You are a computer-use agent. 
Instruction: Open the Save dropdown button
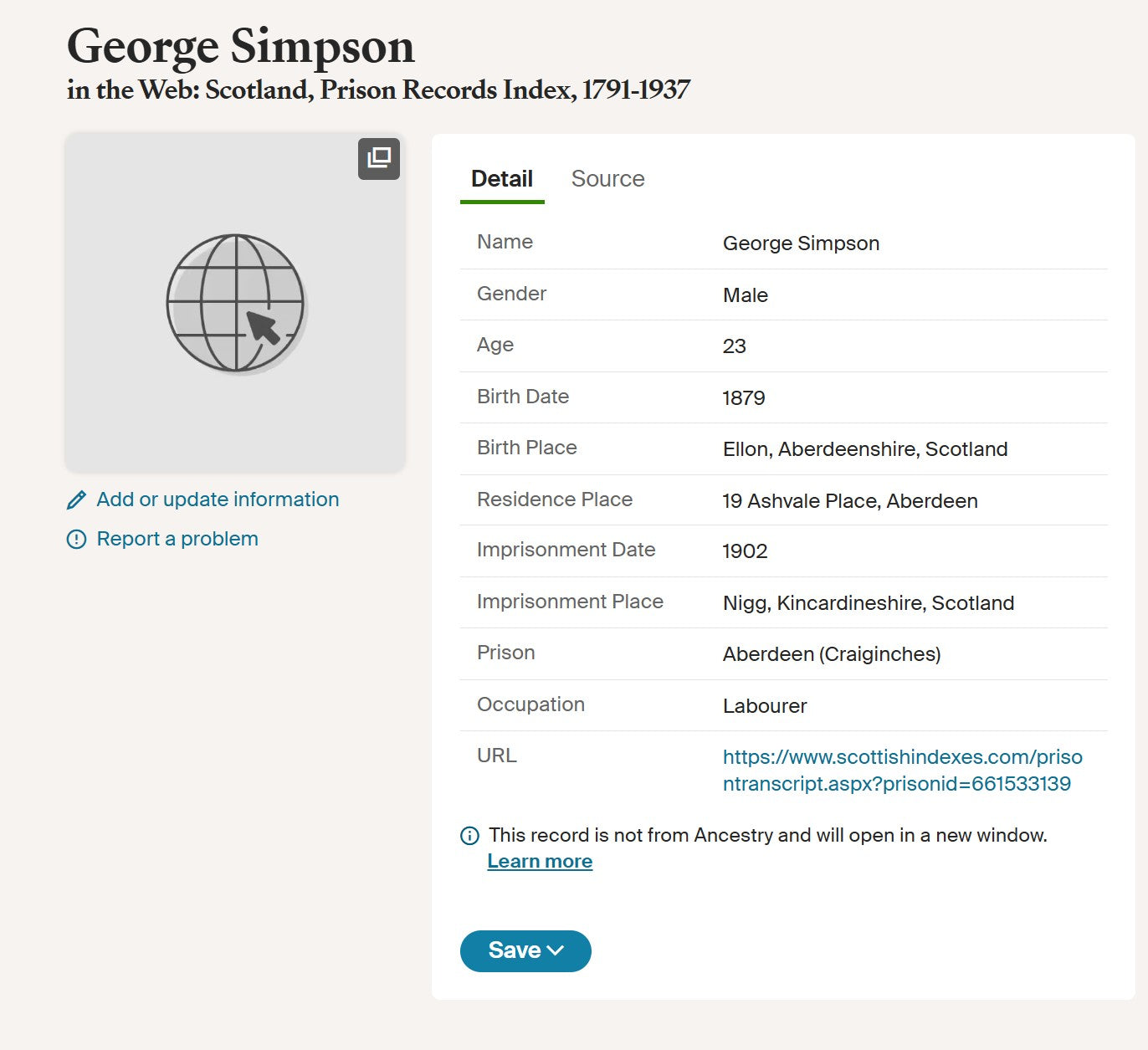click(525, 951)
